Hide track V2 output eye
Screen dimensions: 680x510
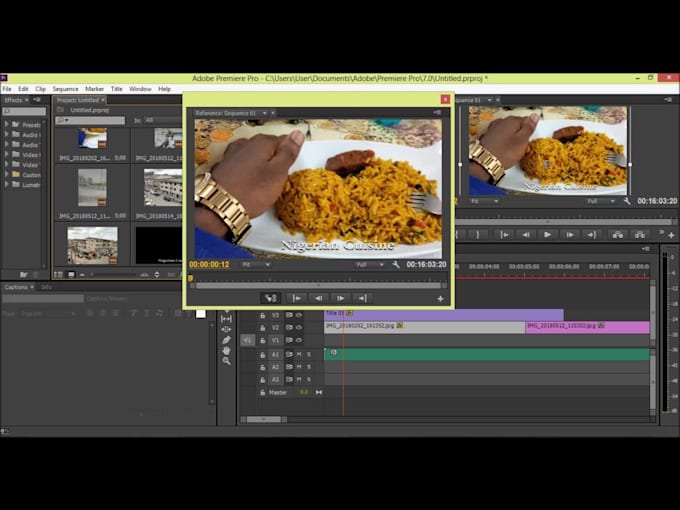tap(299, 327)
